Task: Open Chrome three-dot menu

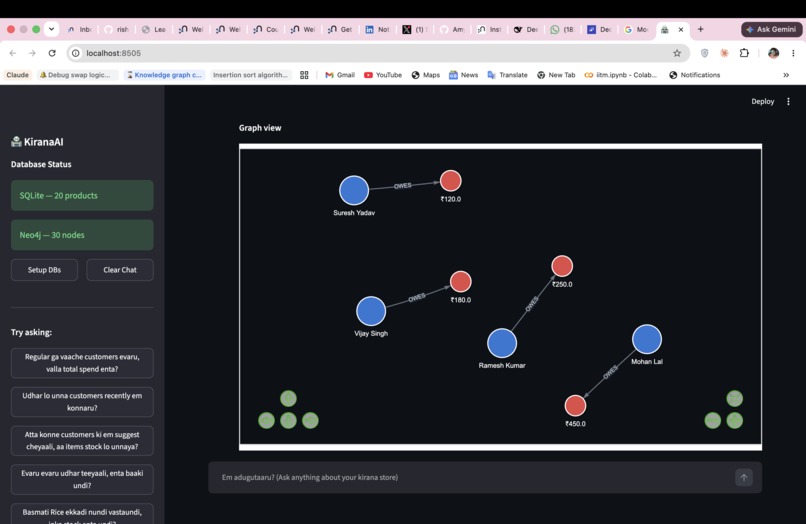Action: [793, 53]
